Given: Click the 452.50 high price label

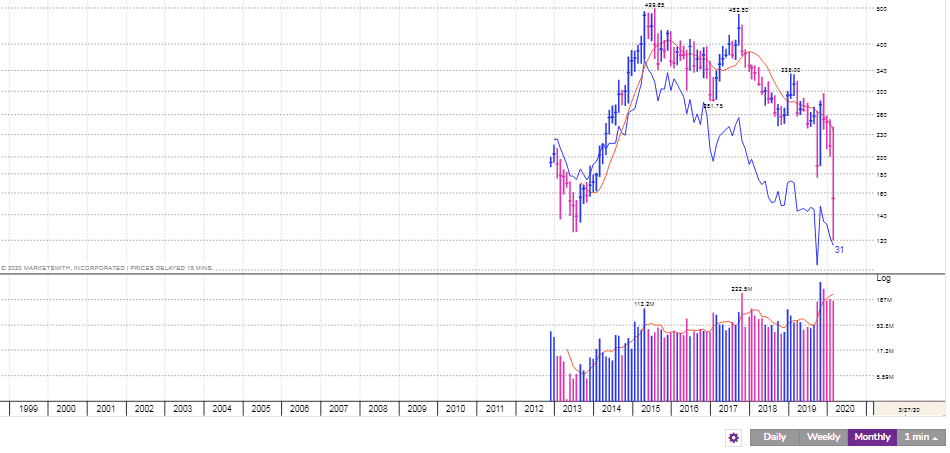Looking at the screenshot, I should pos(739,10).
